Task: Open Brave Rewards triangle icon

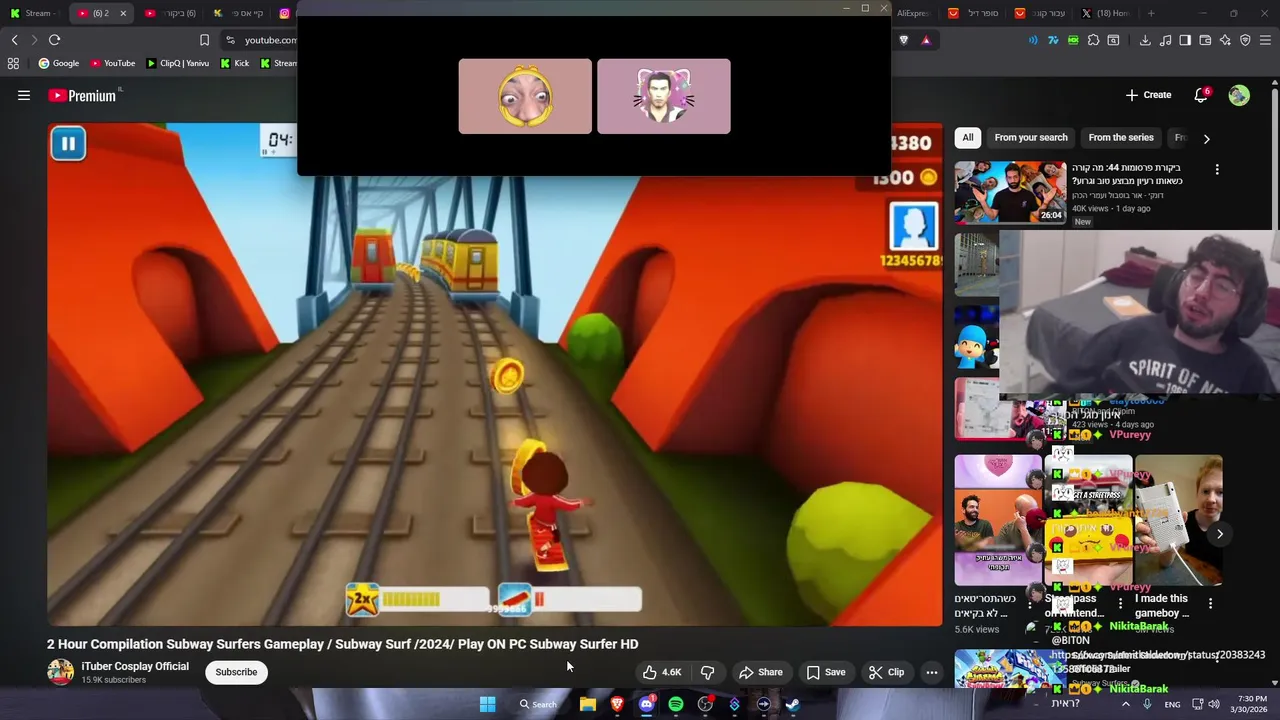Action: 926,40
